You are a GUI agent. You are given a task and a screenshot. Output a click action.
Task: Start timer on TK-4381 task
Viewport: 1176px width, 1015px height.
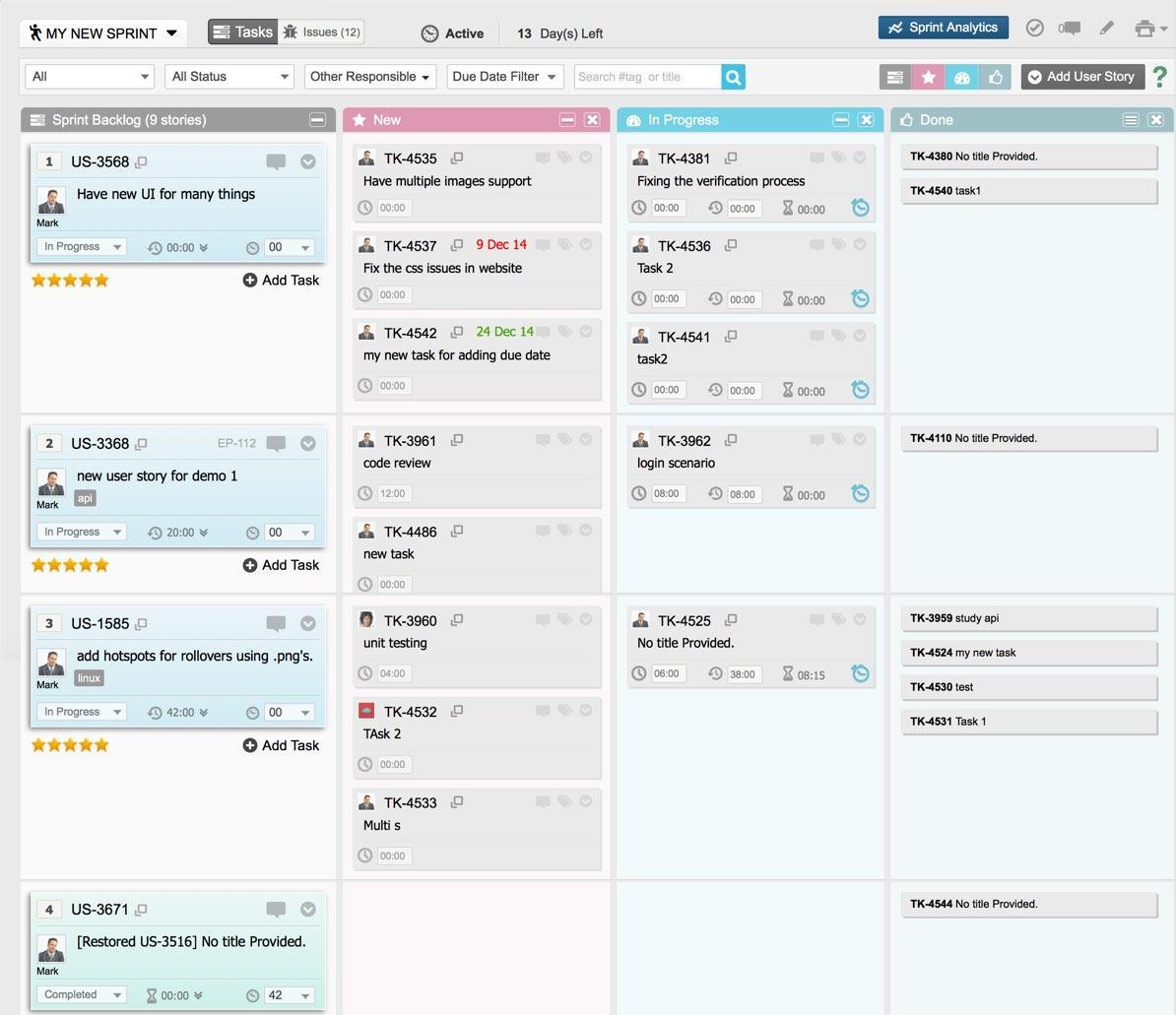pos(860,208)
